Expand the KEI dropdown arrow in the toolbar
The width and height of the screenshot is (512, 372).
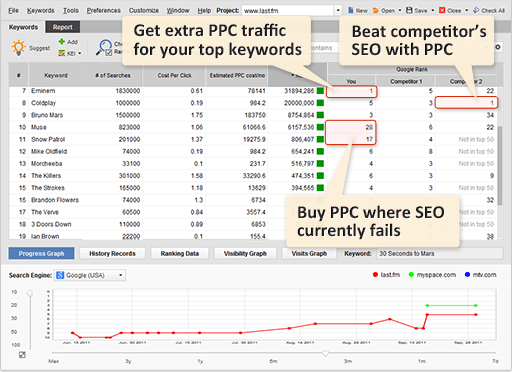[80, 53]
